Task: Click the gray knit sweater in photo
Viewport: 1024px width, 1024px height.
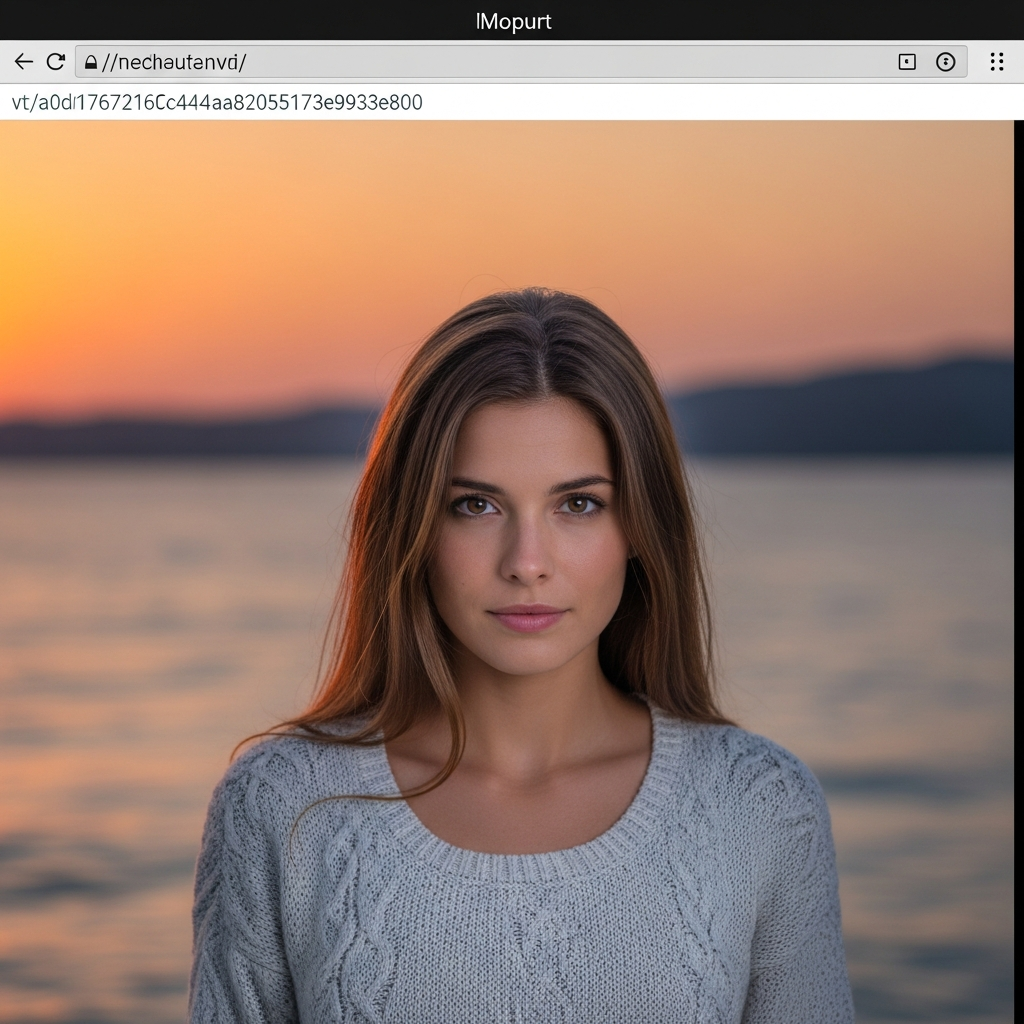Action: coord(520,930)
